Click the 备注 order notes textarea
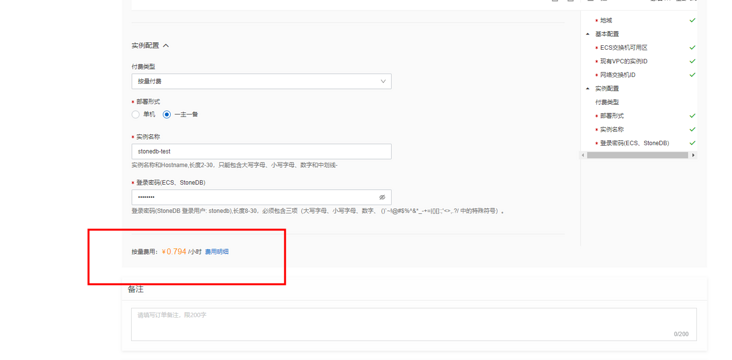This screenshot has height=360, width=732. tap(414, 324)
